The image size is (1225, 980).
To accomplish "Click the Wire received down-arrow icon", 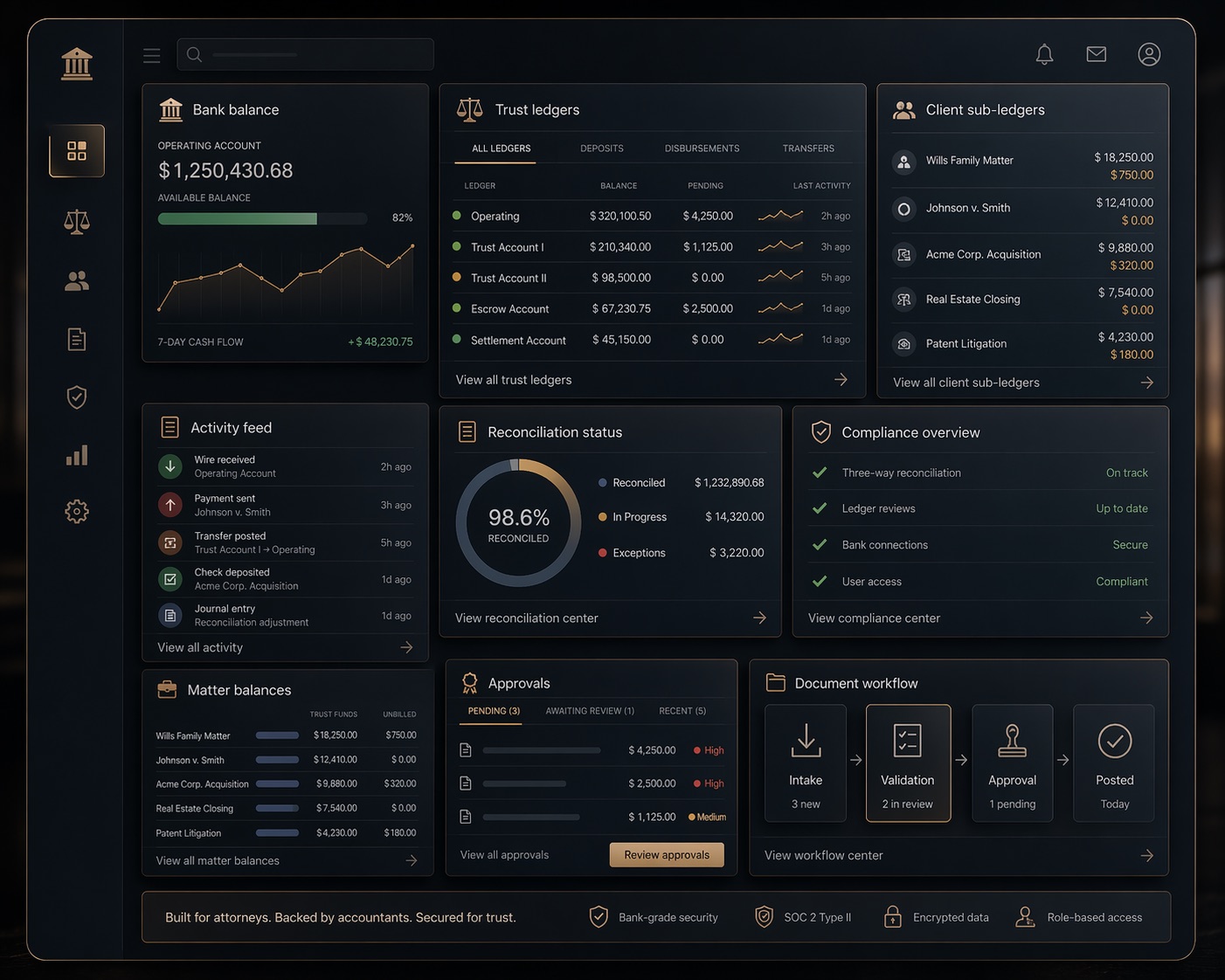I will point(170,466).
